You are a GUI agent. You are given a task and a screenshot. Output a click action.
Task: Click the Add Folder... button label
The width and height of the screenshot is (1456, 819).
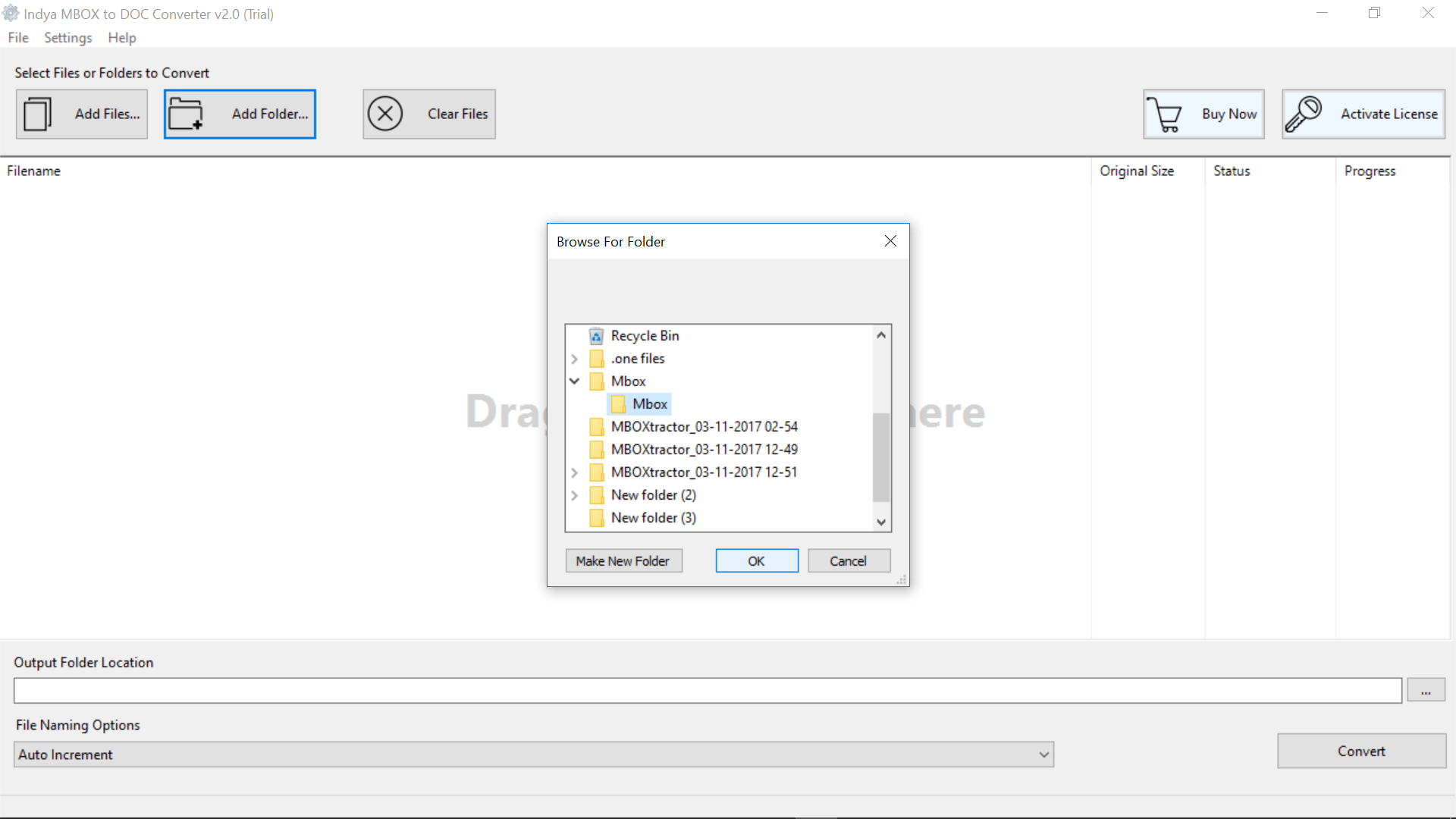pos(270,114)
